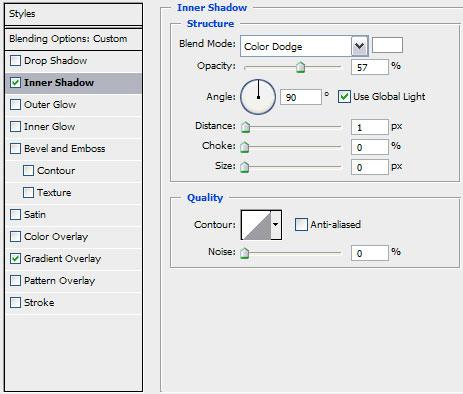Viewport: 463px width, 394px height.
Task: Click the Opacity slider handle
Action: point(300,67)
